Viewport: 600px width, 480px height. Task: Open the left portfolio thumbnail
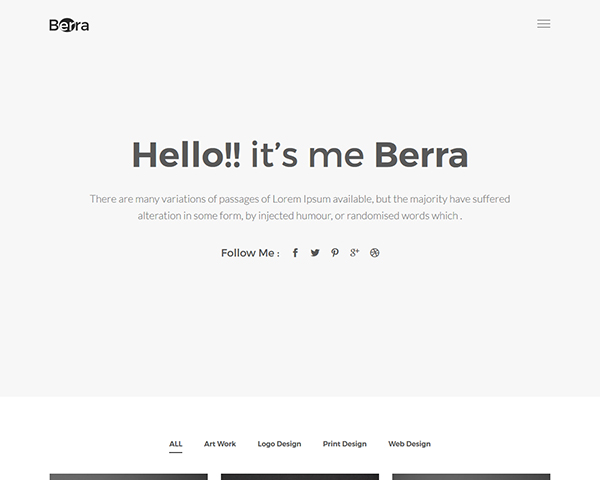[129, 477]
